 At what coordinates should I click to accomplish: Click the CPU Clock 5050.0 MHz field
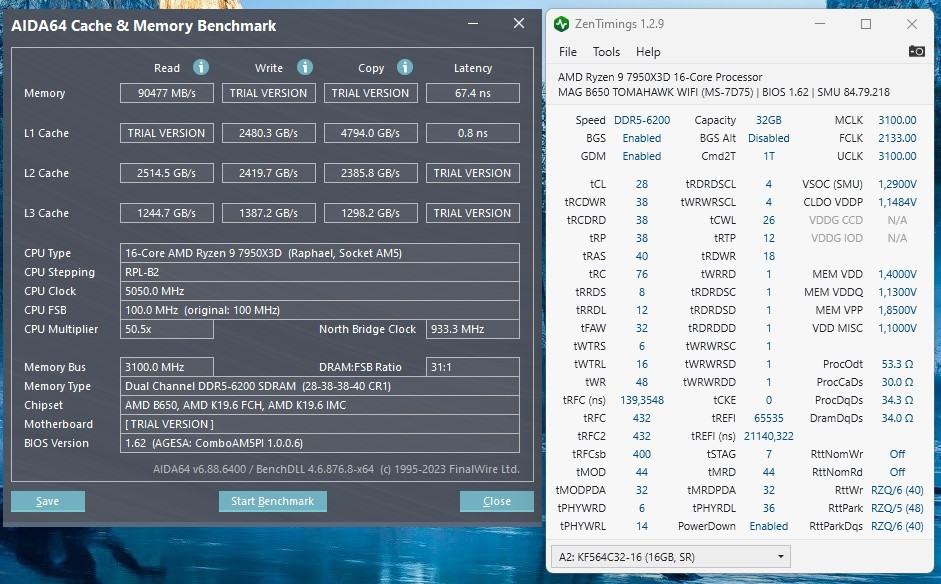pyautogui.click(x=320, y=291)
